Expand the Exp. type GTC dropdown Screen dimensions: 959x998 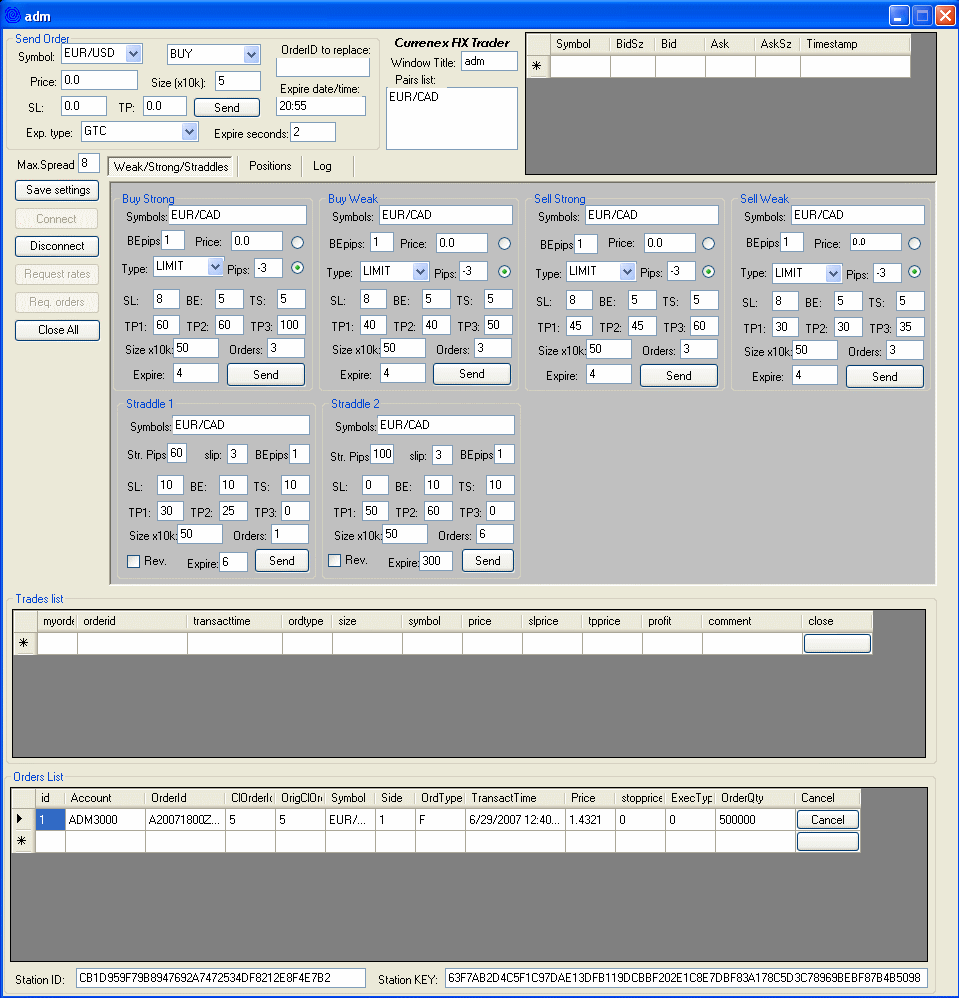[x=190, y=131]
